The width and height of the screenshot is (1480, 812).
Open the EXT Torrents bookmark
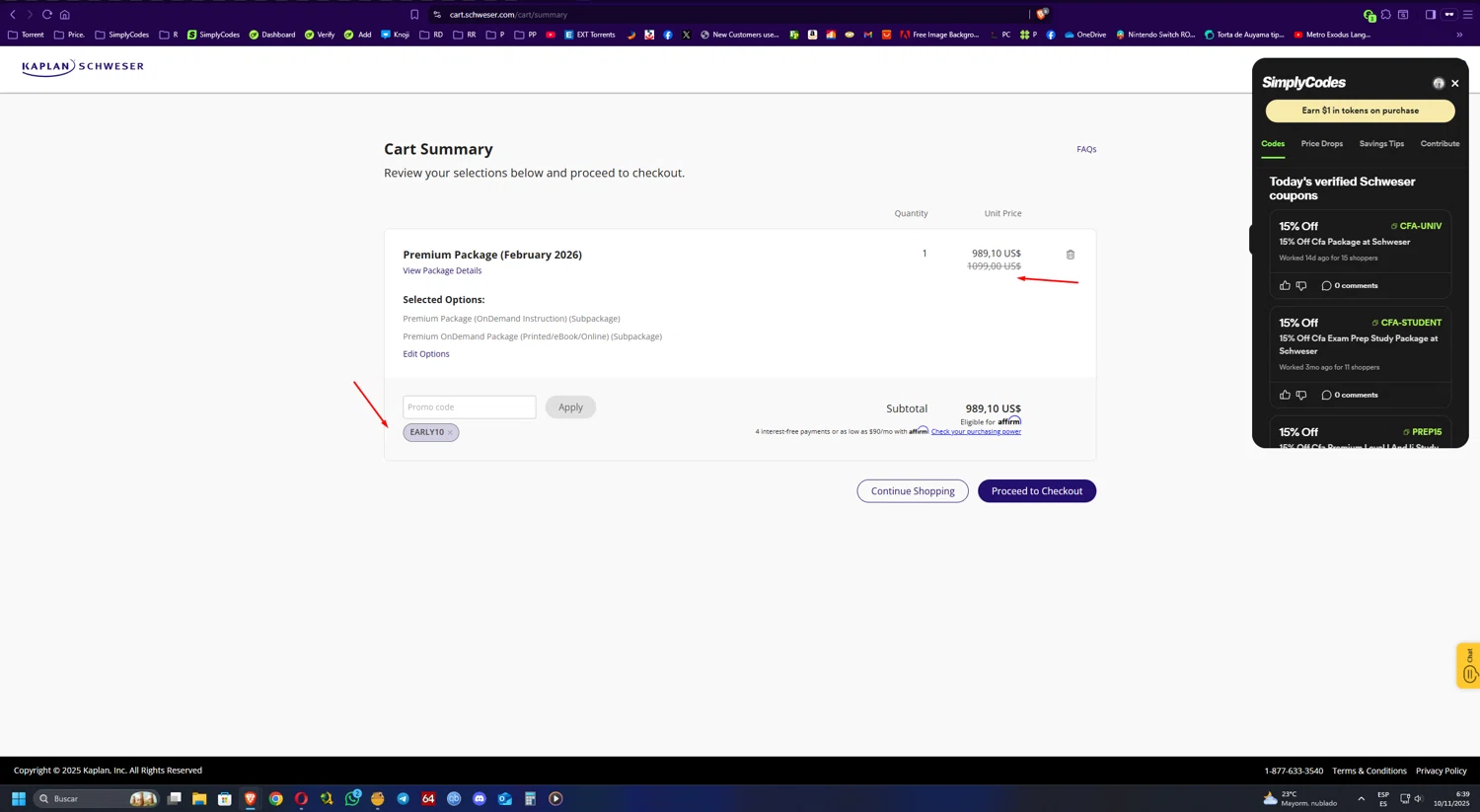589,35
